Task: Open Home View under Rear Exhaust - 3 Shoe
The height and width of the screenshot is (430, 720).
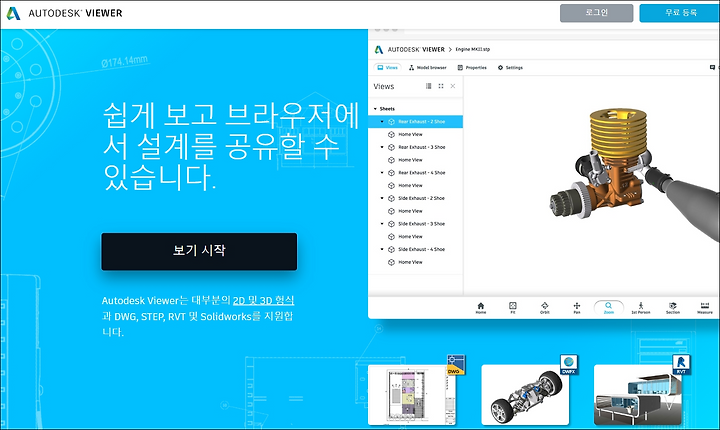Action: [x=411, y=160]
